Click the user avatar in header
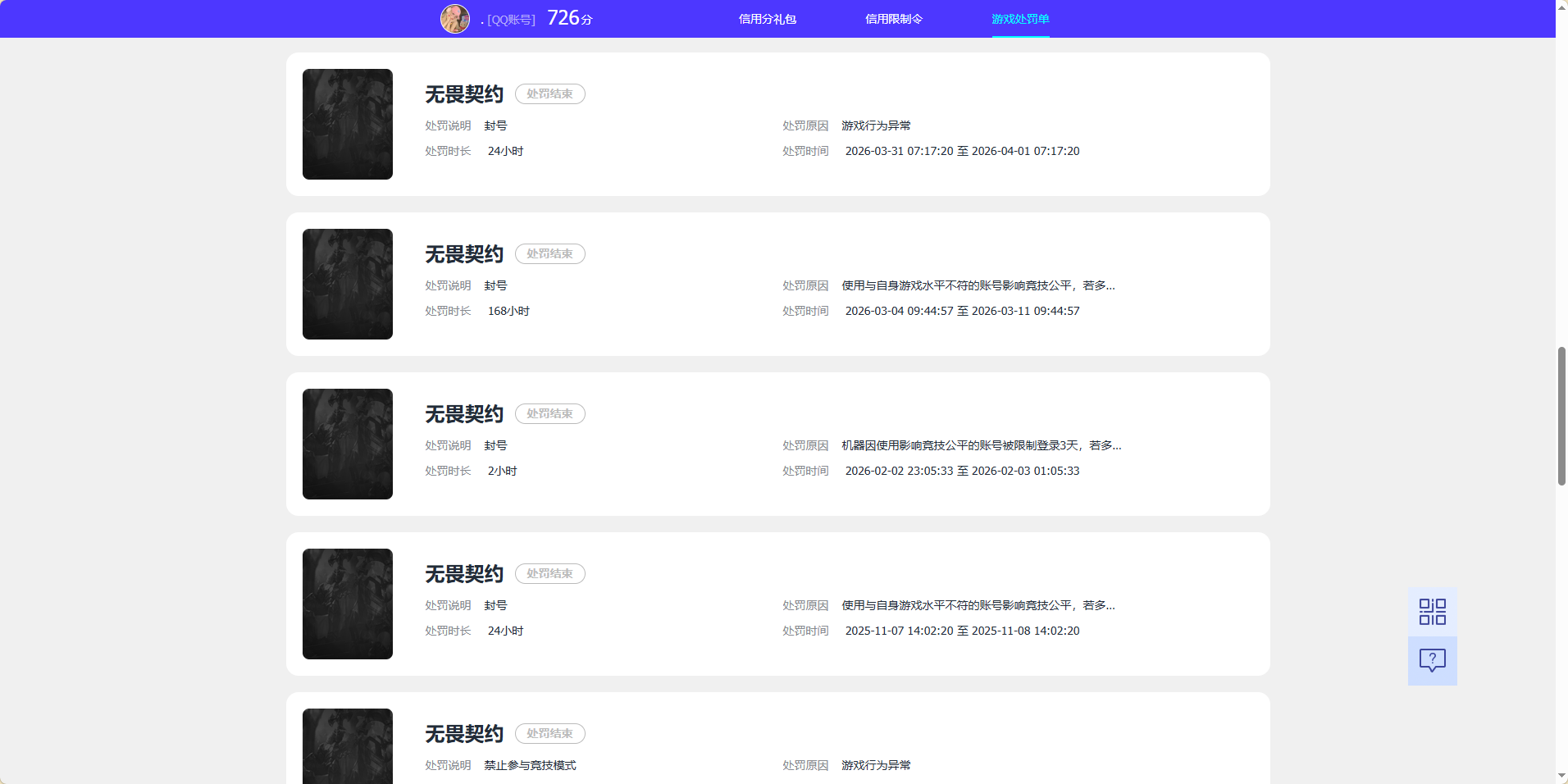Screen dimensions: 1568x784 (455, 18)
